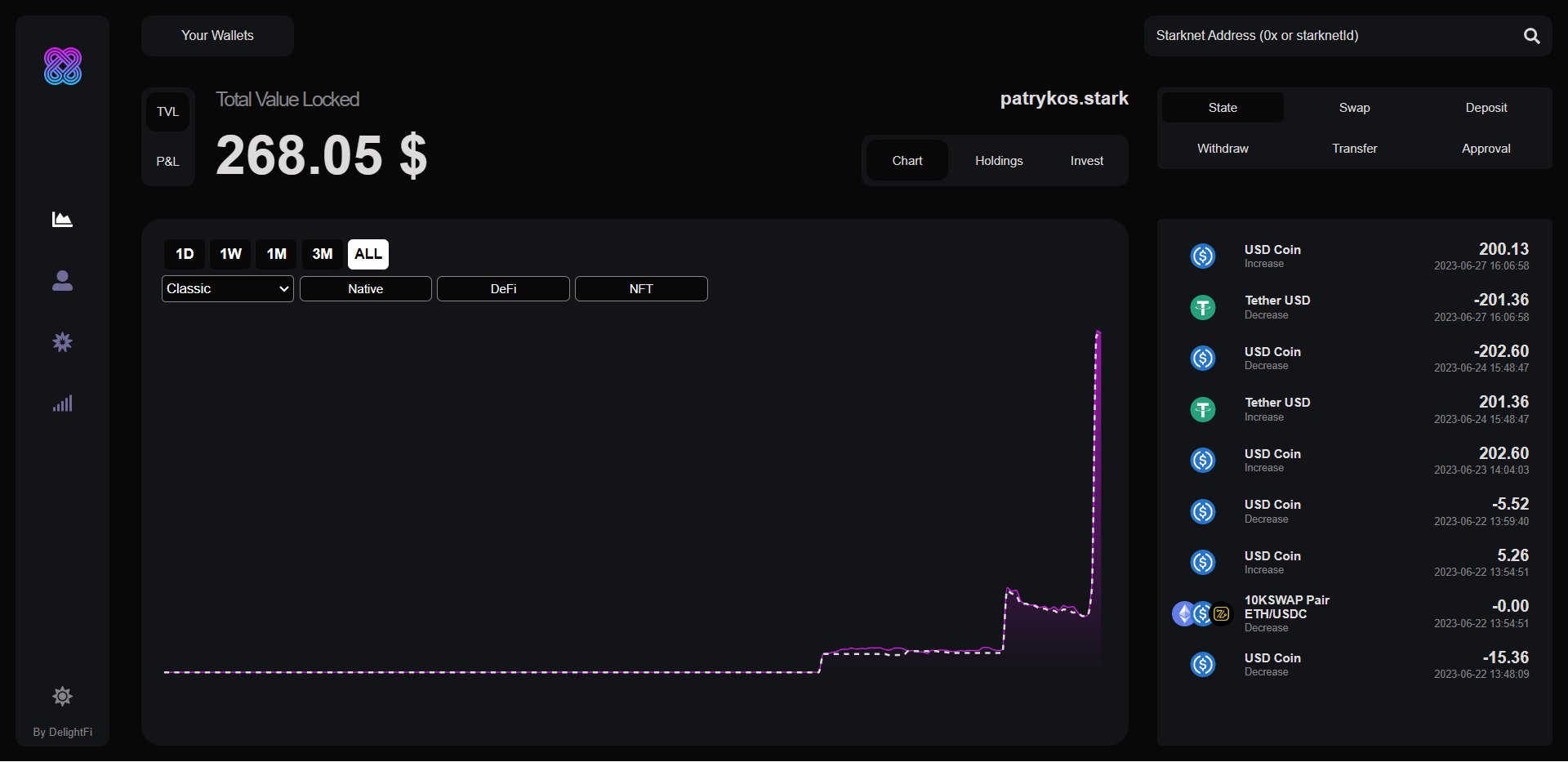This screenshot has height=762, width=1568.
Task: Open settings gear at sidebar bottom
Action: click(x=62, y=696)
